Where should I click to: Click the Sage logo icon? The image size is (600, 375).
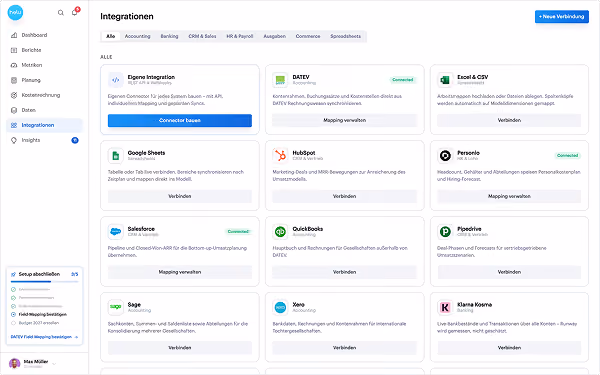tap(116, 307)
